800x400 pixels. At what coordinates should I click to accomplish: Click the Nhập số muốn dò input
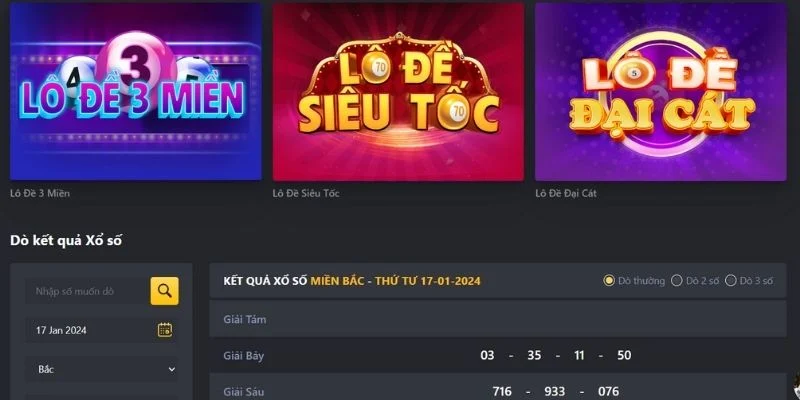(87, 291)
